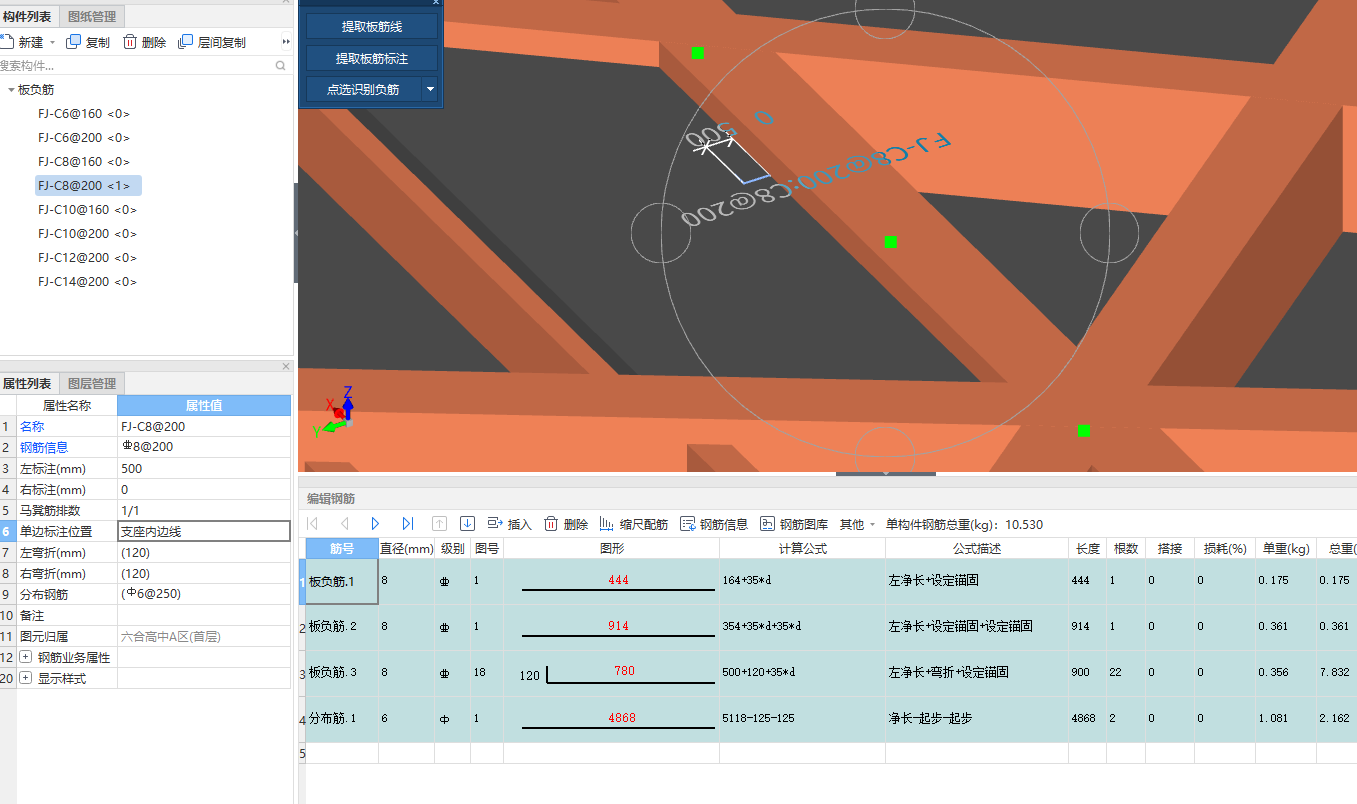This screenshot has width=1357, height=804.
Task: Switch to 图纸管理 tab
Action: coord(92,16)
